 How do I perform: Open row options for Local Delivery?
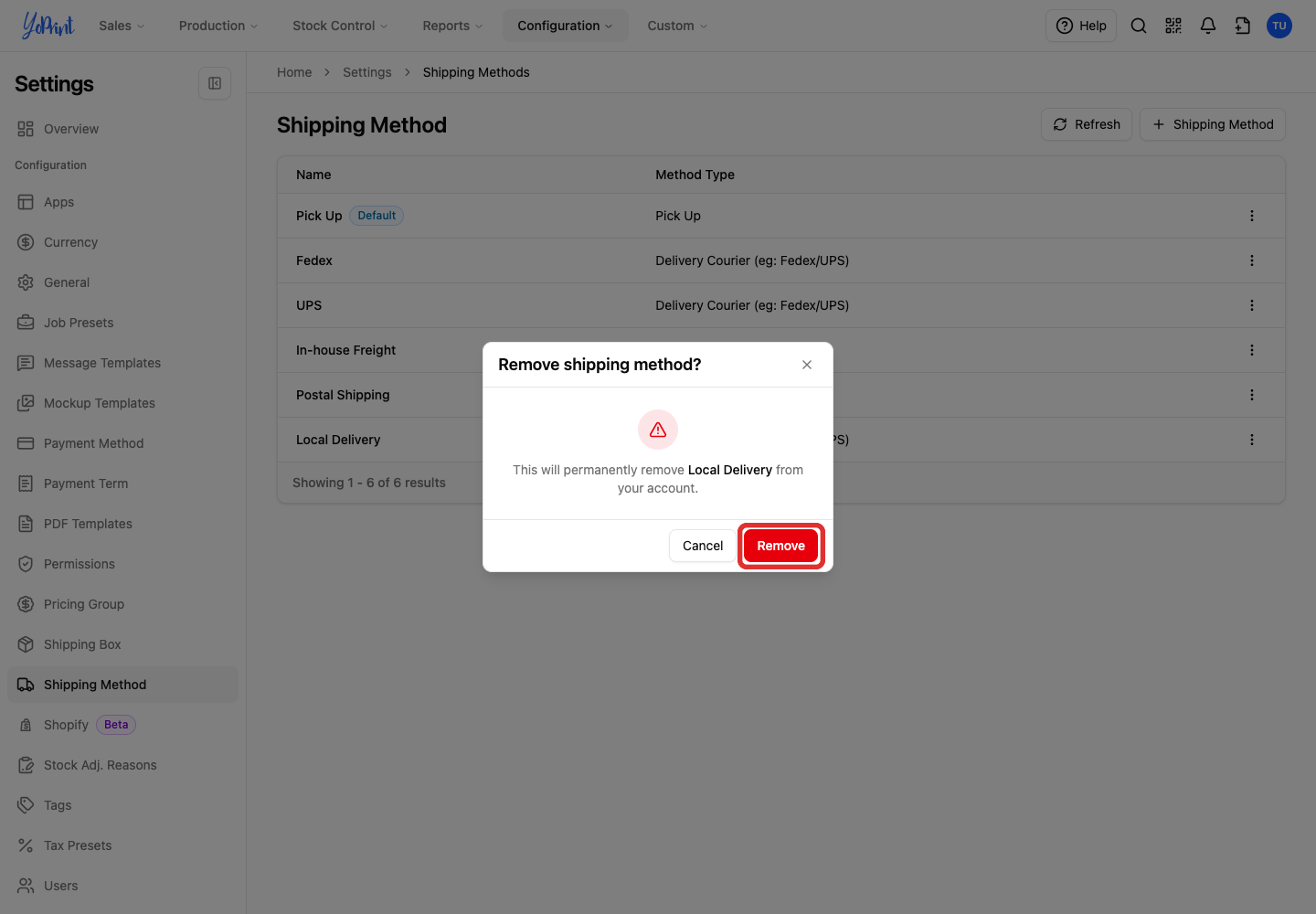(1252, 440)
